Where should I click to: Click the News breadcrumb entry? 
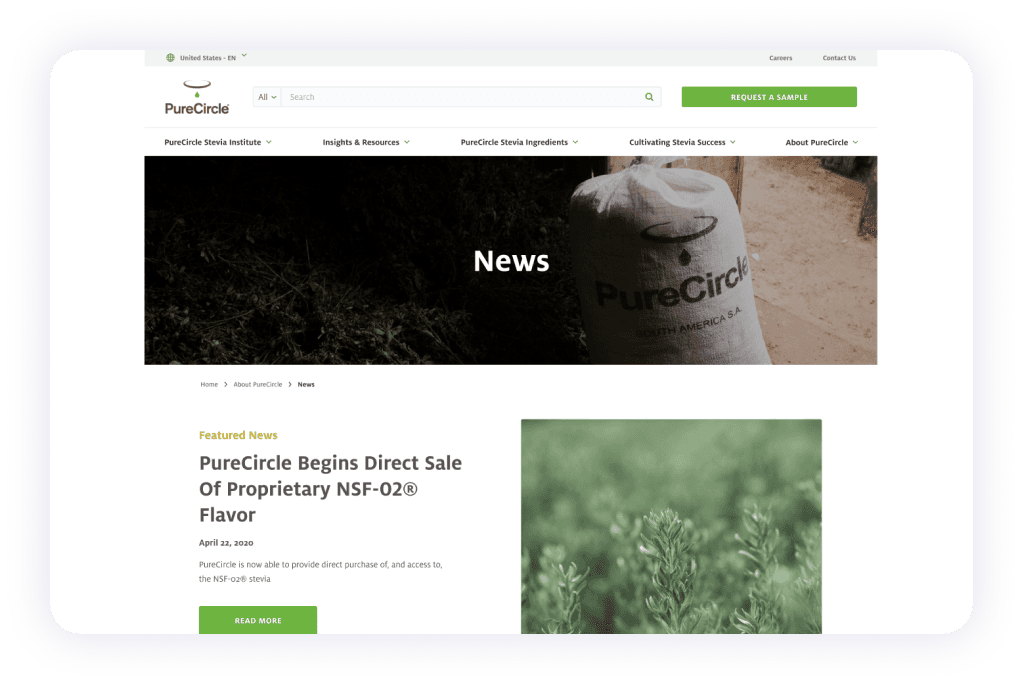[306, 384]
